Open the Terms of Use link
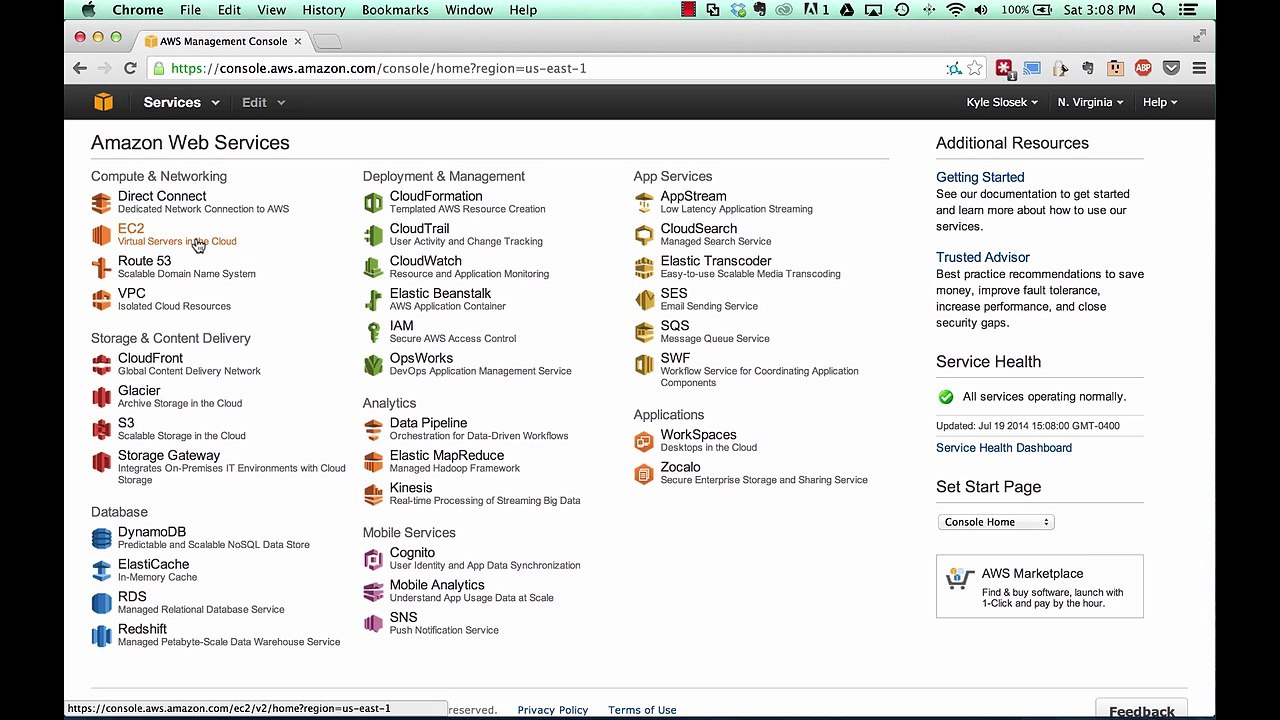The width and height of the screenshot is (1280, 720). (x=642, y=710)
